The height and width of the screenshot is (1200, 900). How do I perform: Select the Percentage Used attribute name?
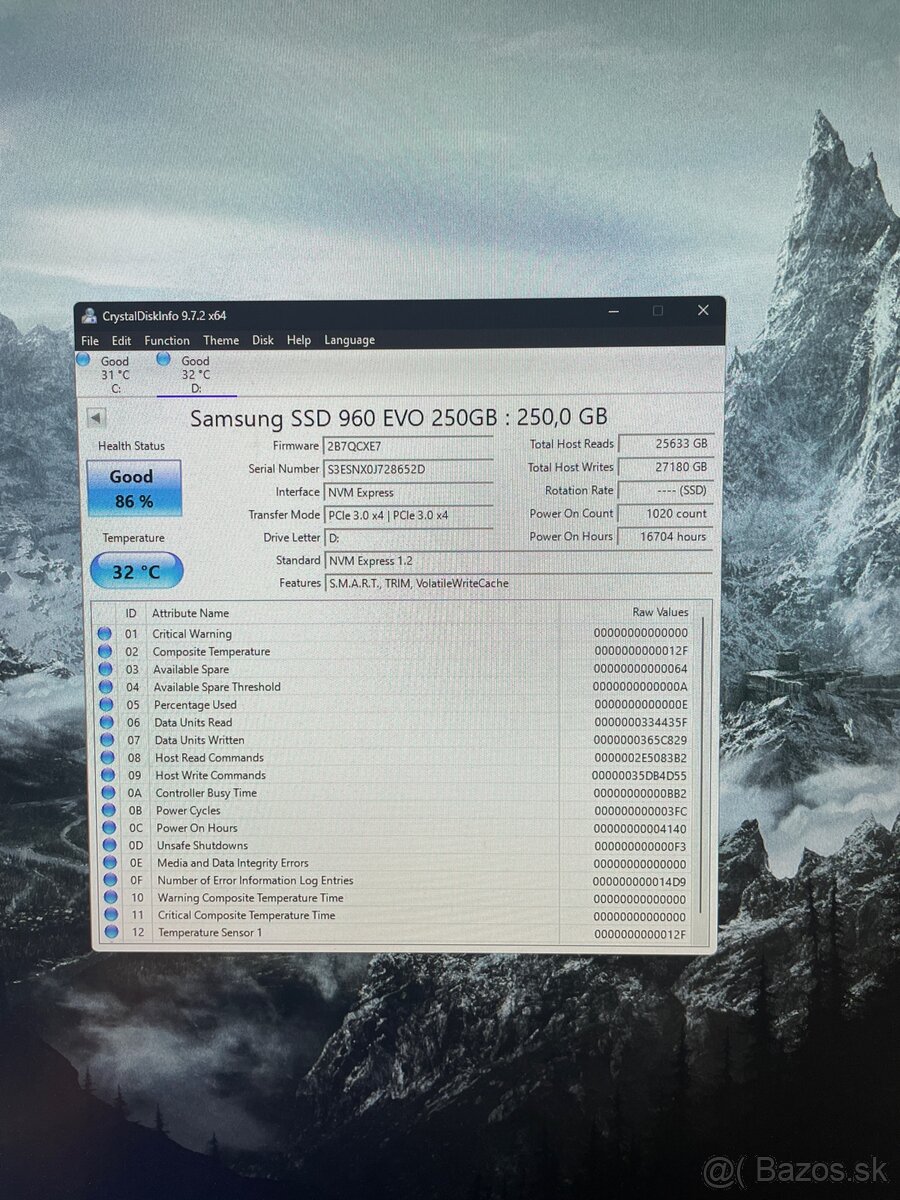coord(195,705)
